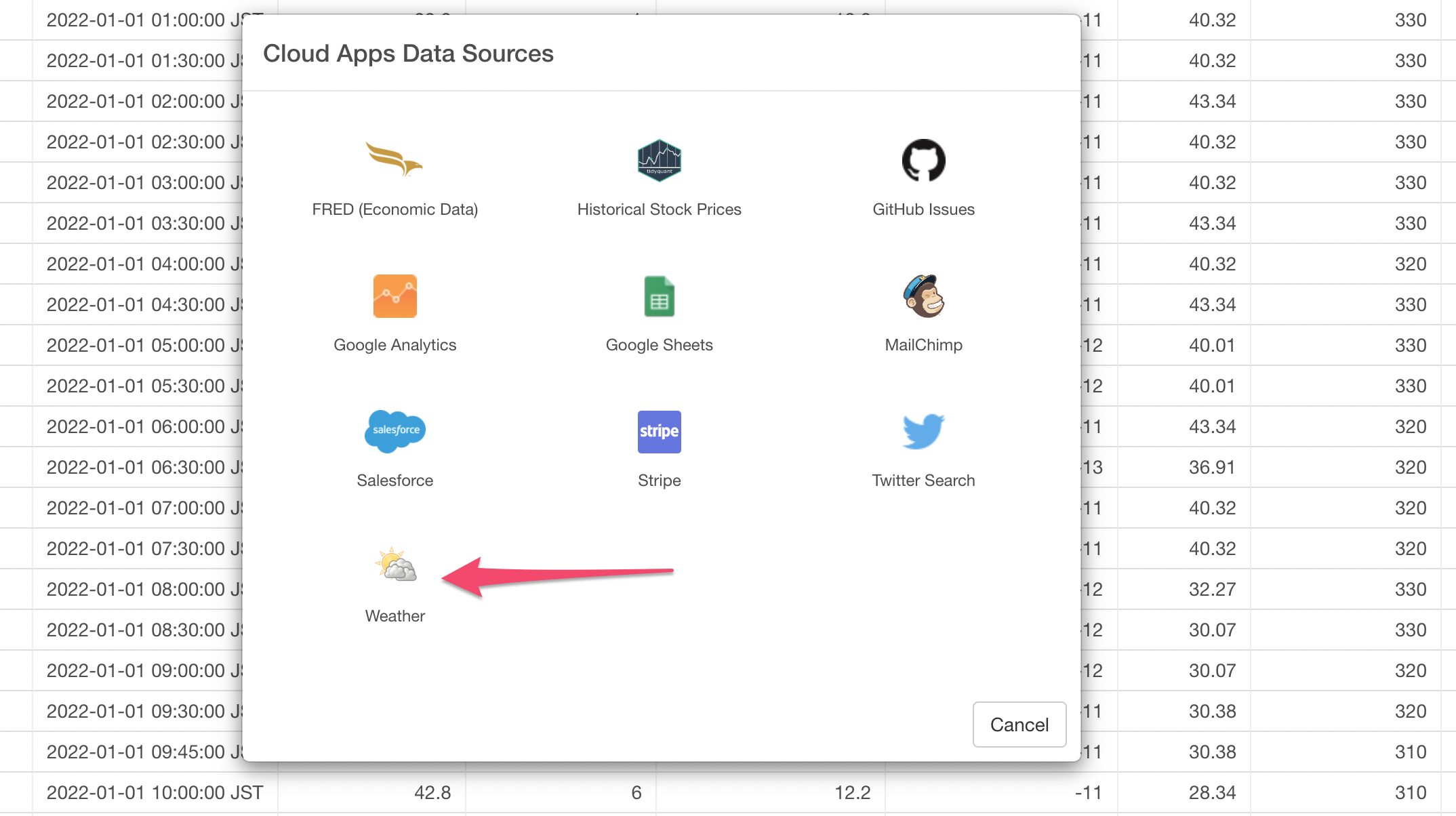
Task: Click the Cloud Apps Data Sources dialog title
Action: [x=408, y=54]
